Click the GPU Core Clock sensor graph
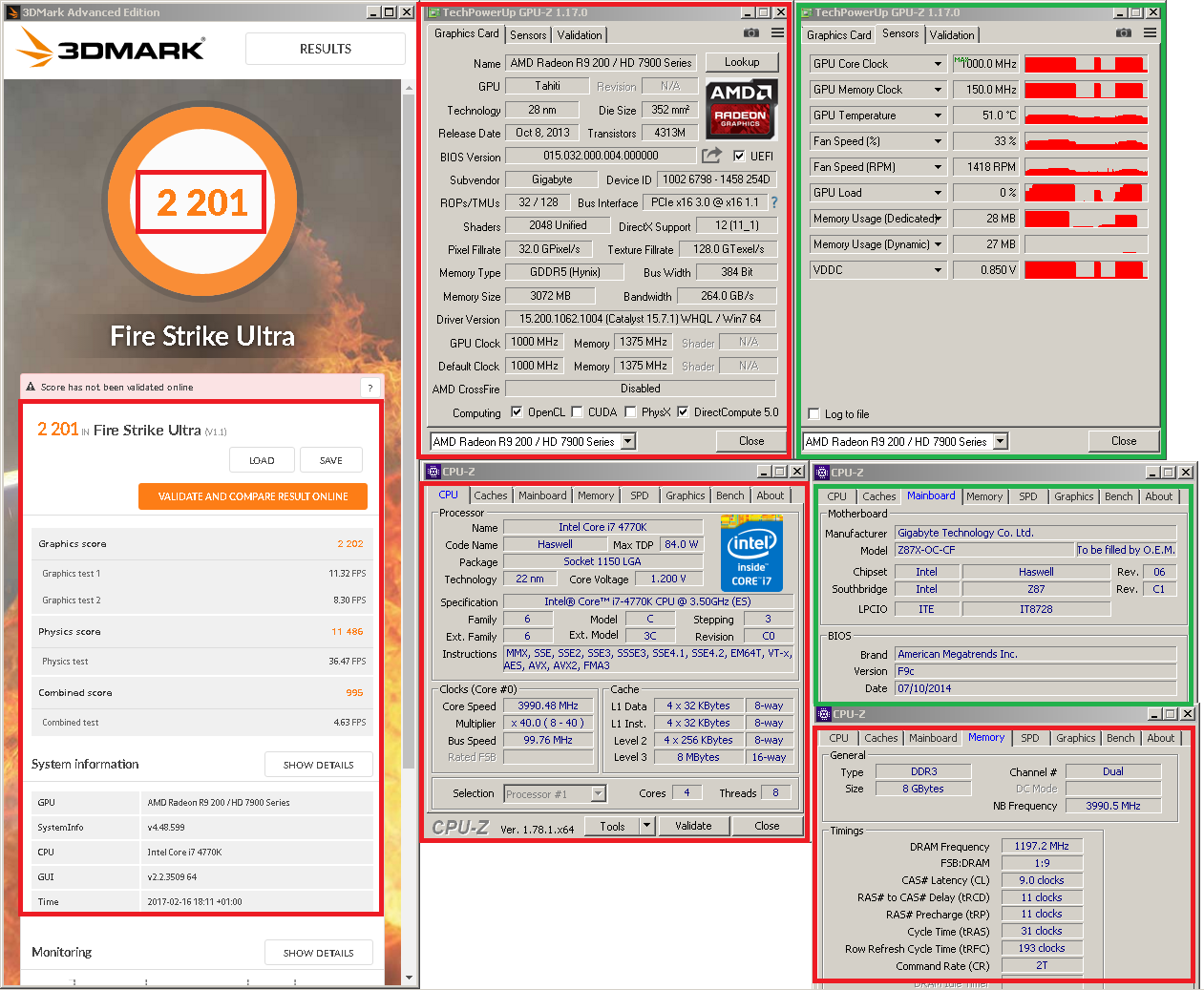Image resolution: width=1204 pixels, height=990 pixels. (1086, 64)
